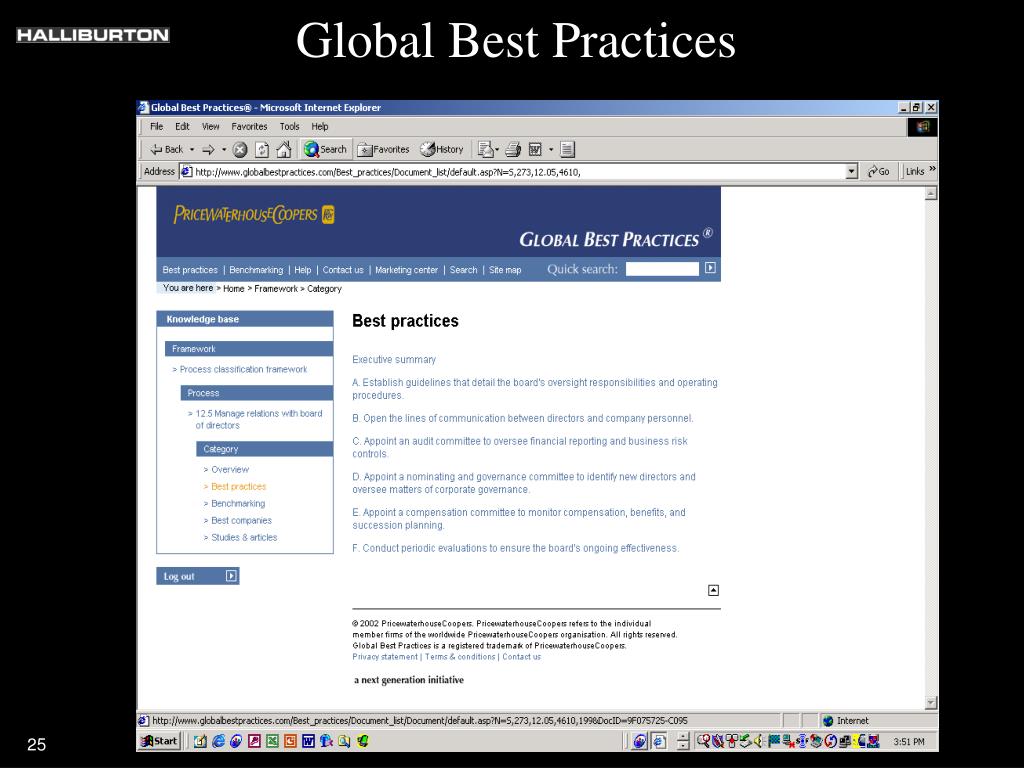Expand the Links toolbar chevron
Image resolution: width=1024 pixels, height=768 pixels.
933,169
